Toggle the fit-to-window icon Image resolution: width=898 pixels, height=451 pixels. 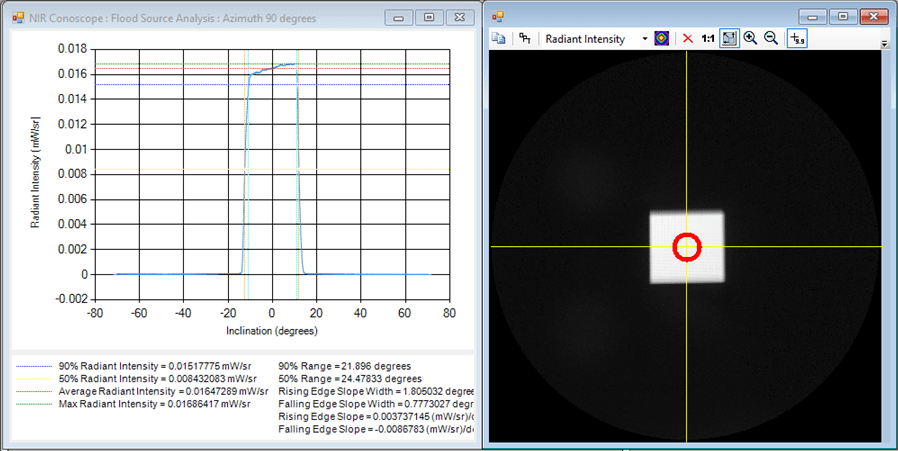coord(729,39)
